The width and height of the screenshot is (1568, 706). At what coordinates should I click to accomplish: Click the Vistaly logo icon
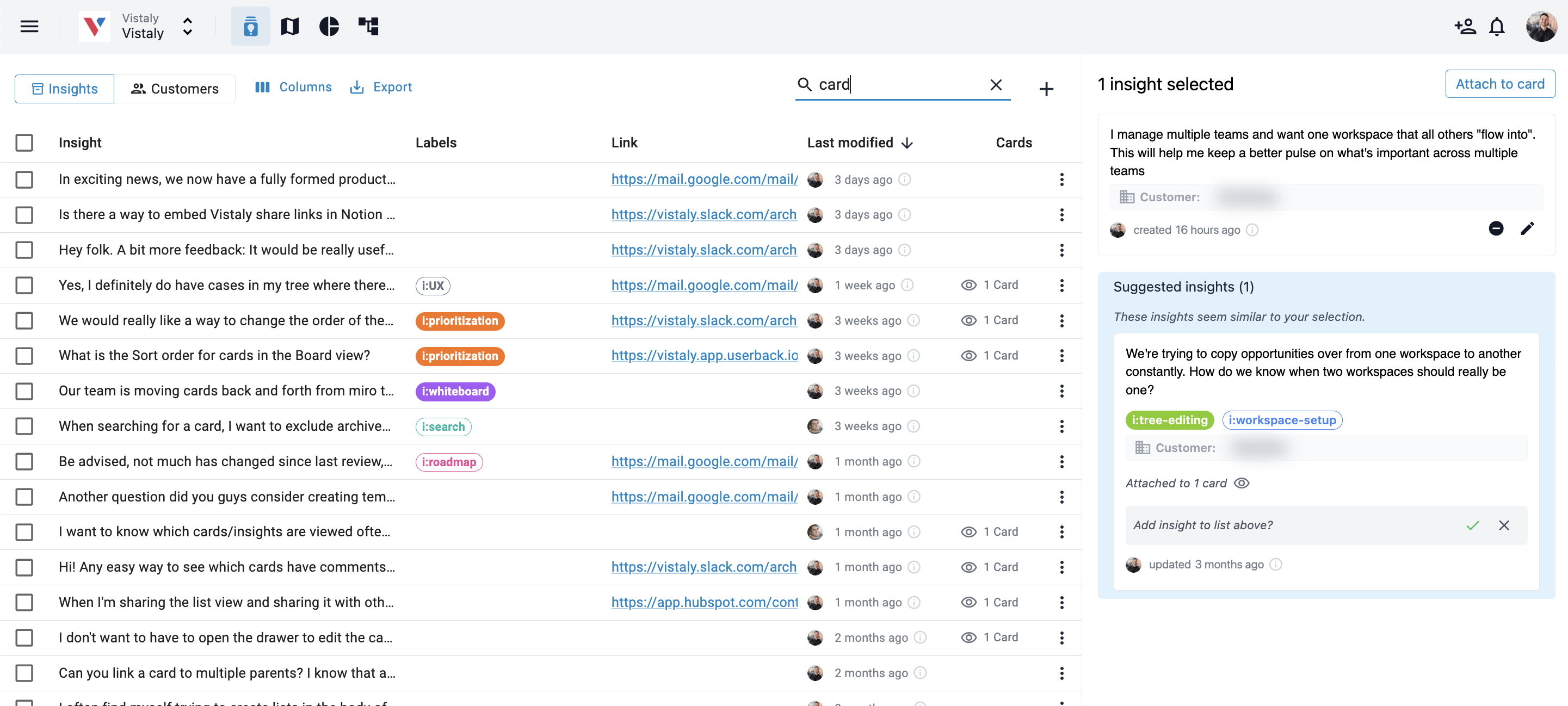(x=94, y=26)
